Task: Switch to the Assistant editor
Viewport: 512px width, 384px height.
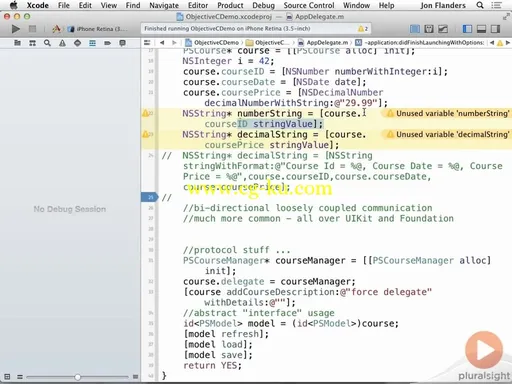Action: (x=429, y=29)
